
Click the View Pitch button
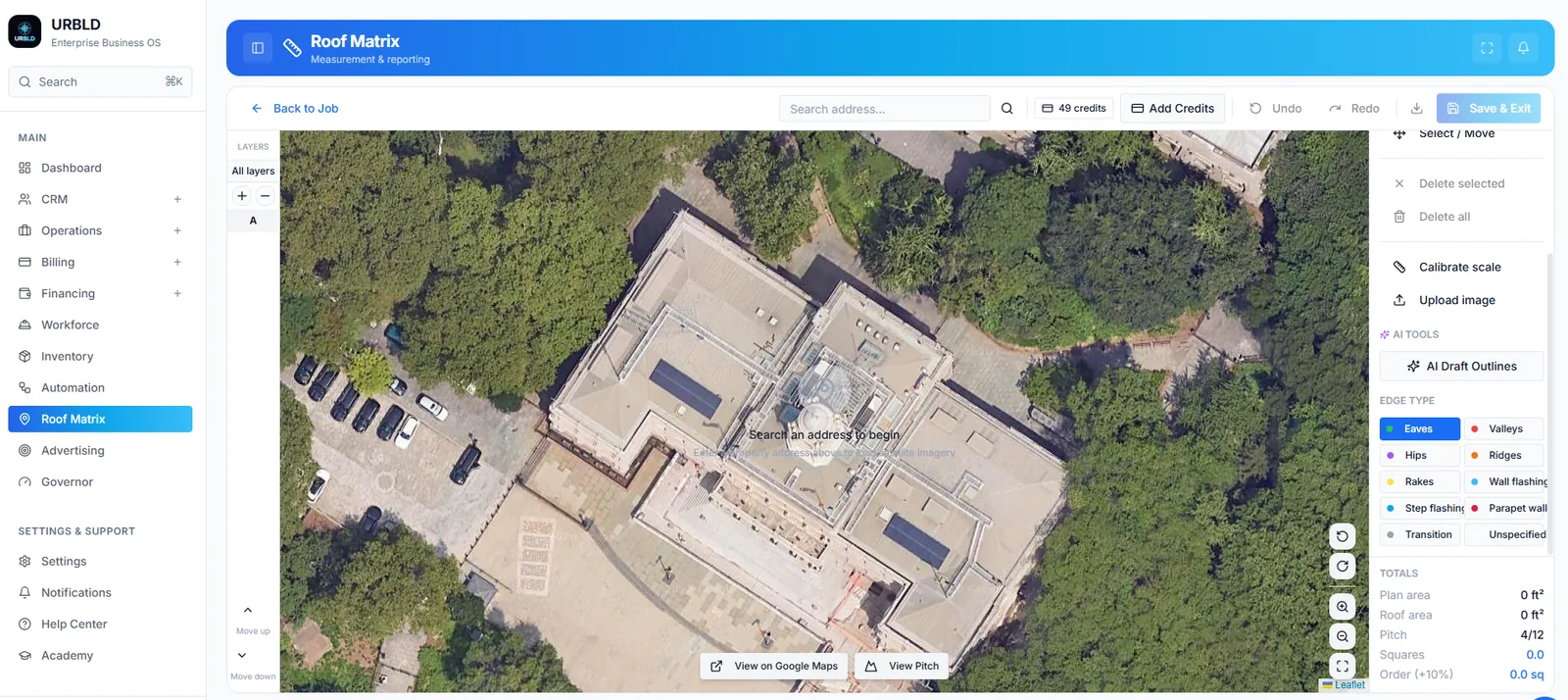coord(902,666)
